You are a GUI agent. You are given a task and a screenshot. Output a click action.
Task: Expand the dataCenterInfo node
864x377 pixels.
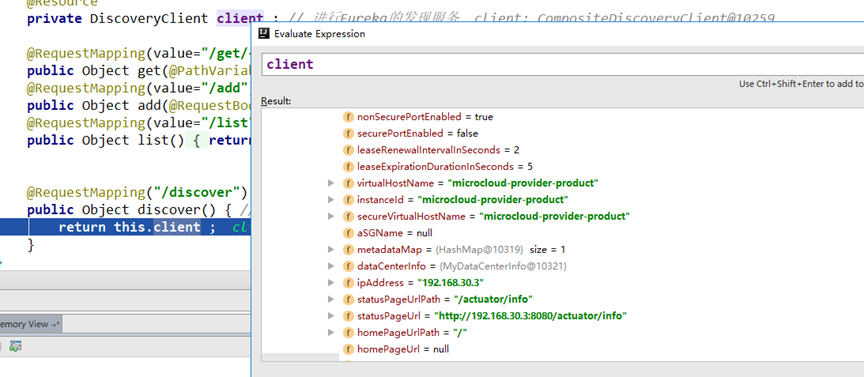331,266
